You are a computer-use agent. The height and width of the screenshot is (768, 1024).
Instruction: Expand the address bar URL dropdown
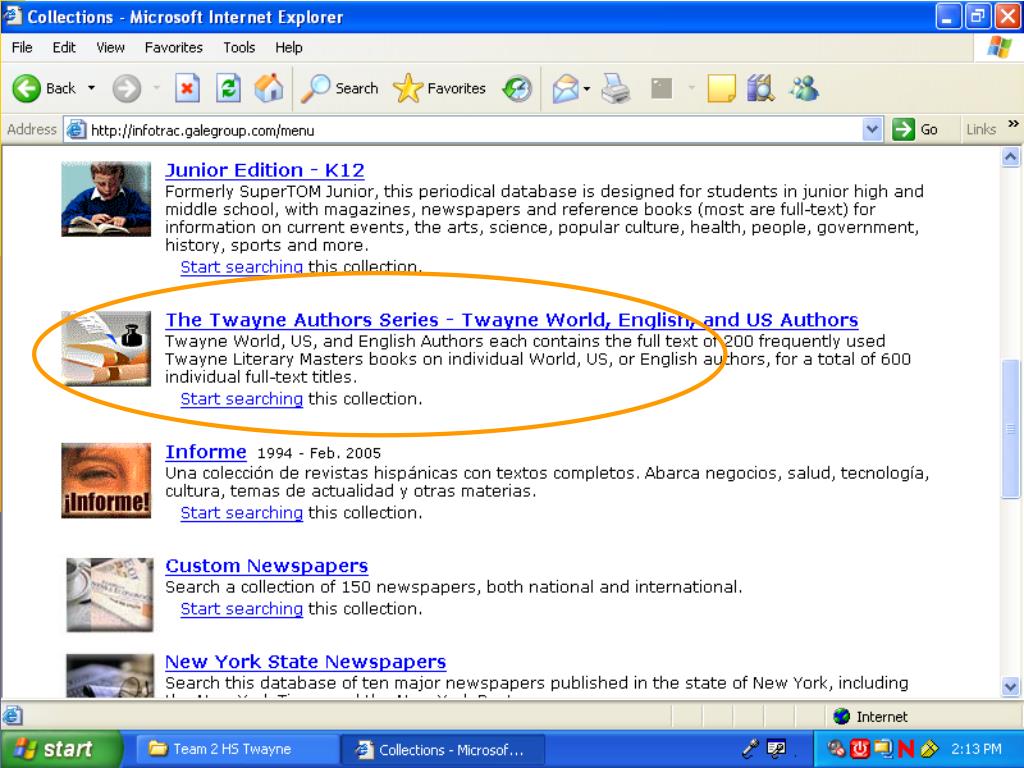[x=872, y=129]
